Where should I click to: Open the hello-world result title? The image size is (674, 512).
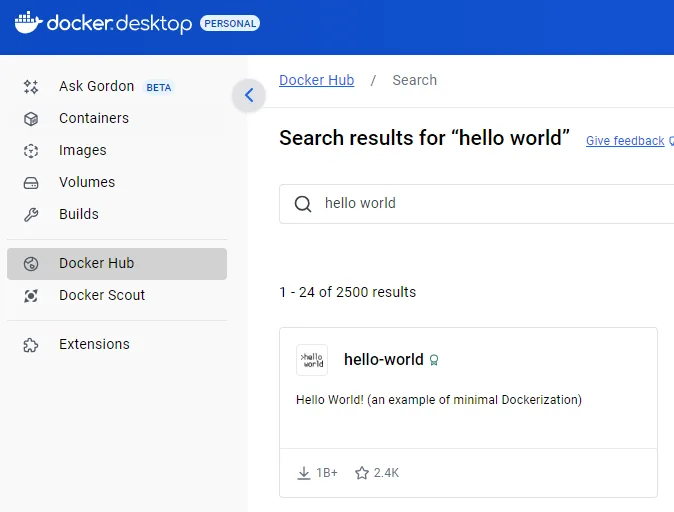(384, 359)
